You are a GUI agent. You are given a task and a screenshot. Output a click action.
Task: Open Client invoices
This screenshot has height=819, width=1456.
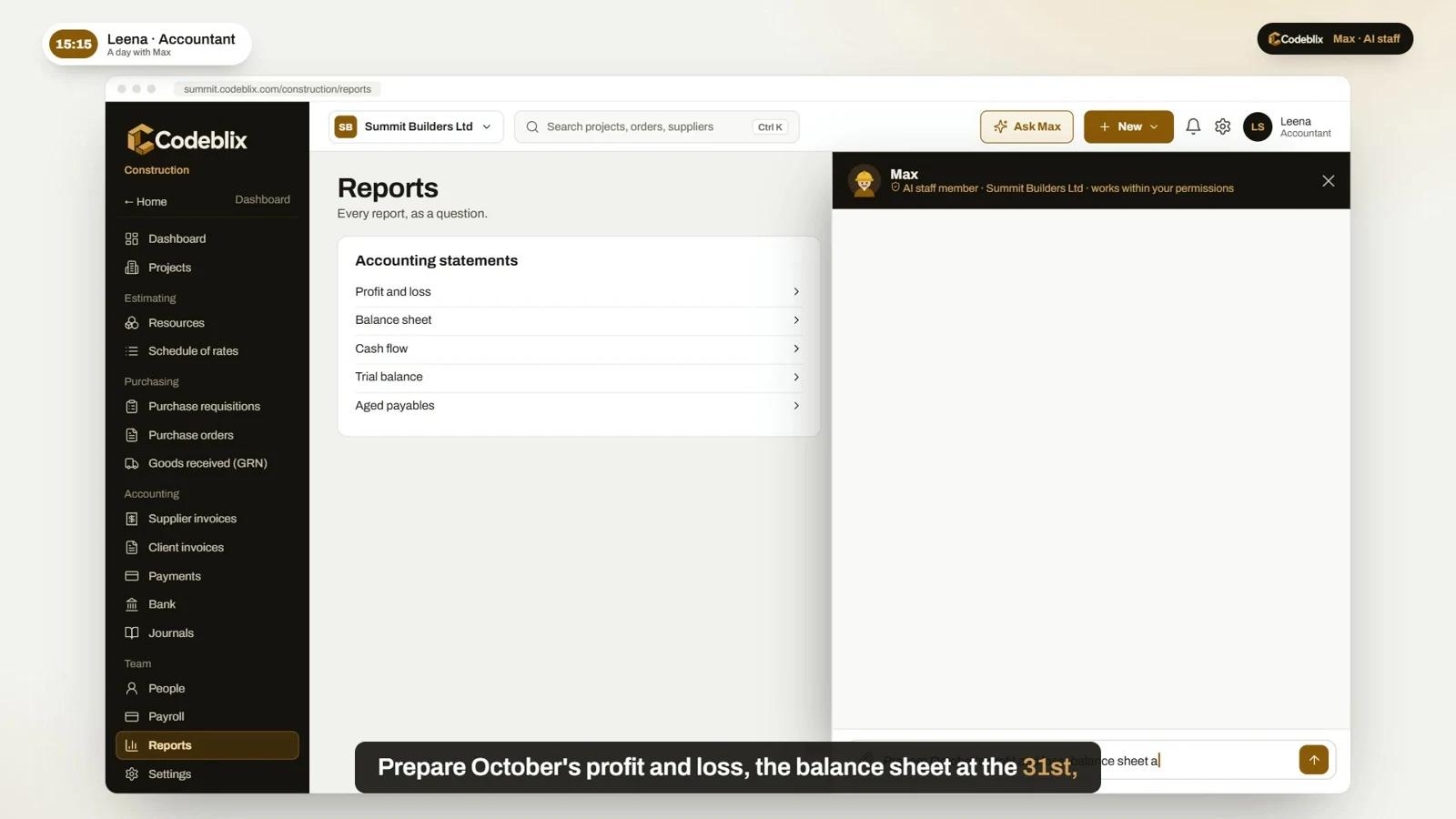pos(207,548)
